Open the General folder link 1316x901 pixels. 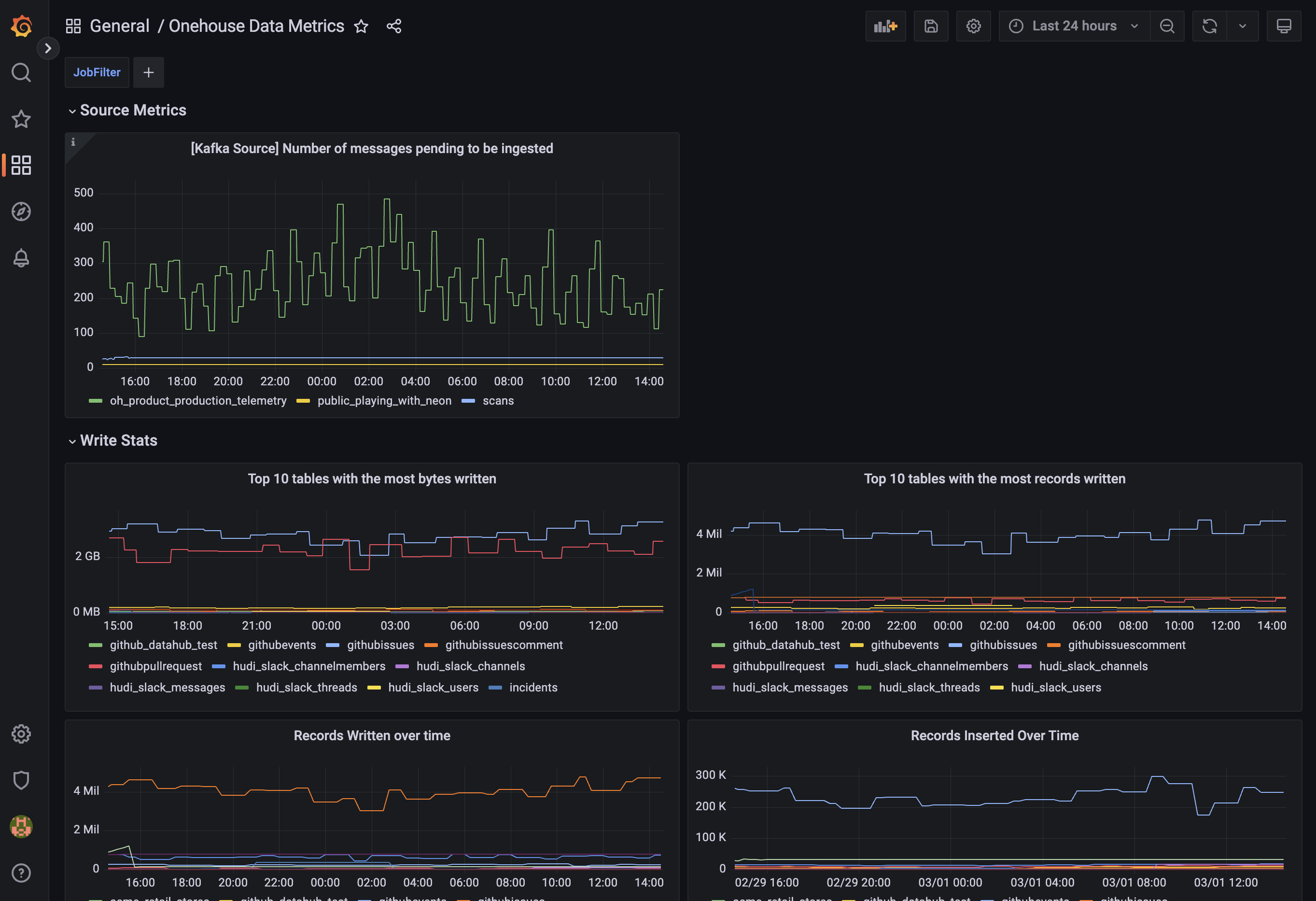(x=119, y=26)
